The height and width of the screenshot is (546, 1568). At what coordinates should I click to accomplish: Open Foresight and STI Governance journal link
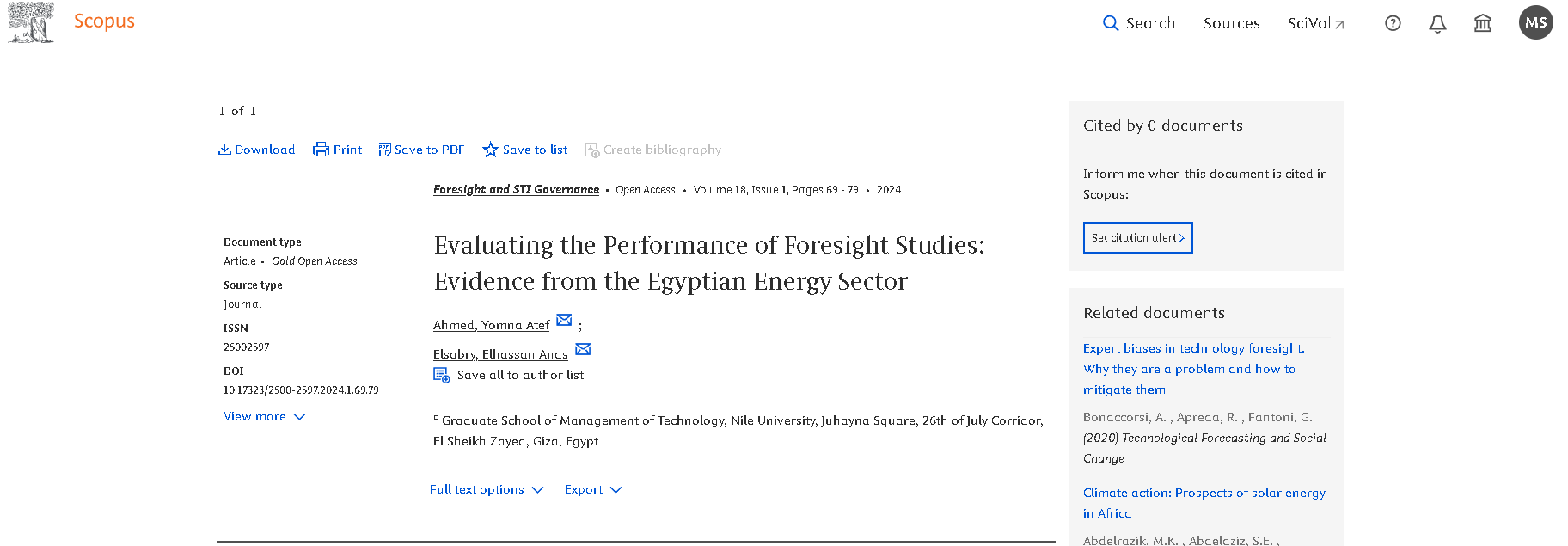[516, 189]
